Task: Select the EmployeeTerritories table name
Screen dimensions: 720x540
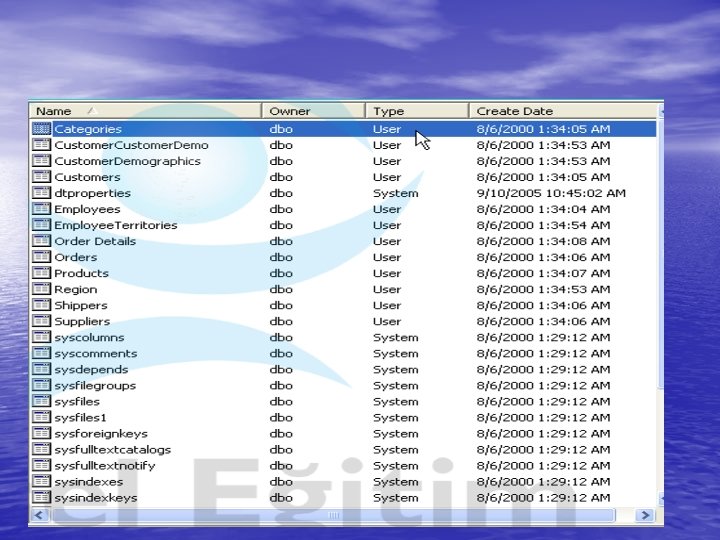Action: [x=116, y=225]
